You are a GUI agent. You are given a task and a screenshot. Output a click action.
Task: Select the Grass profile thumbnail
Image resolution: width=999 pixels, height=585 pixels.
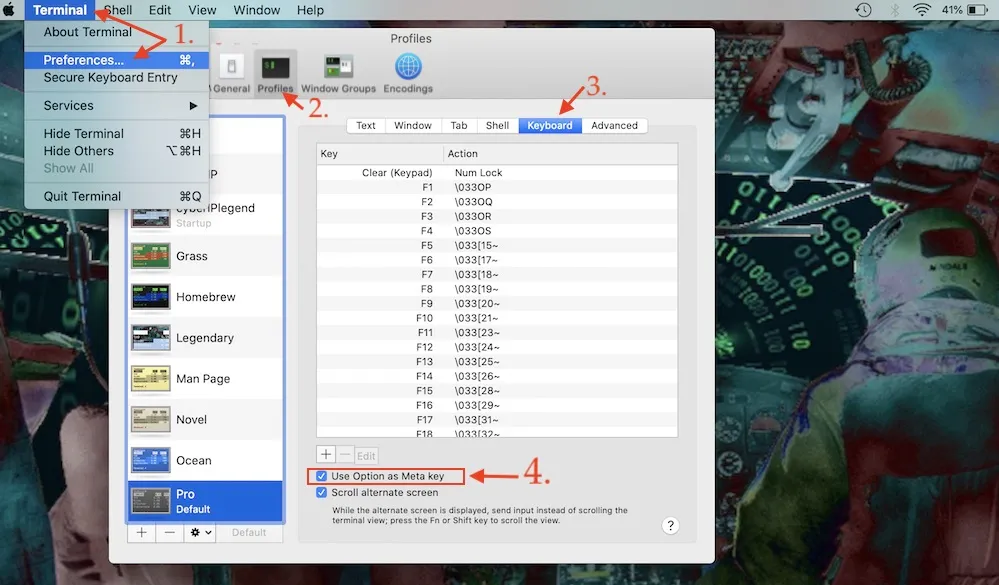pyautogui.click(x=150, y=256)
